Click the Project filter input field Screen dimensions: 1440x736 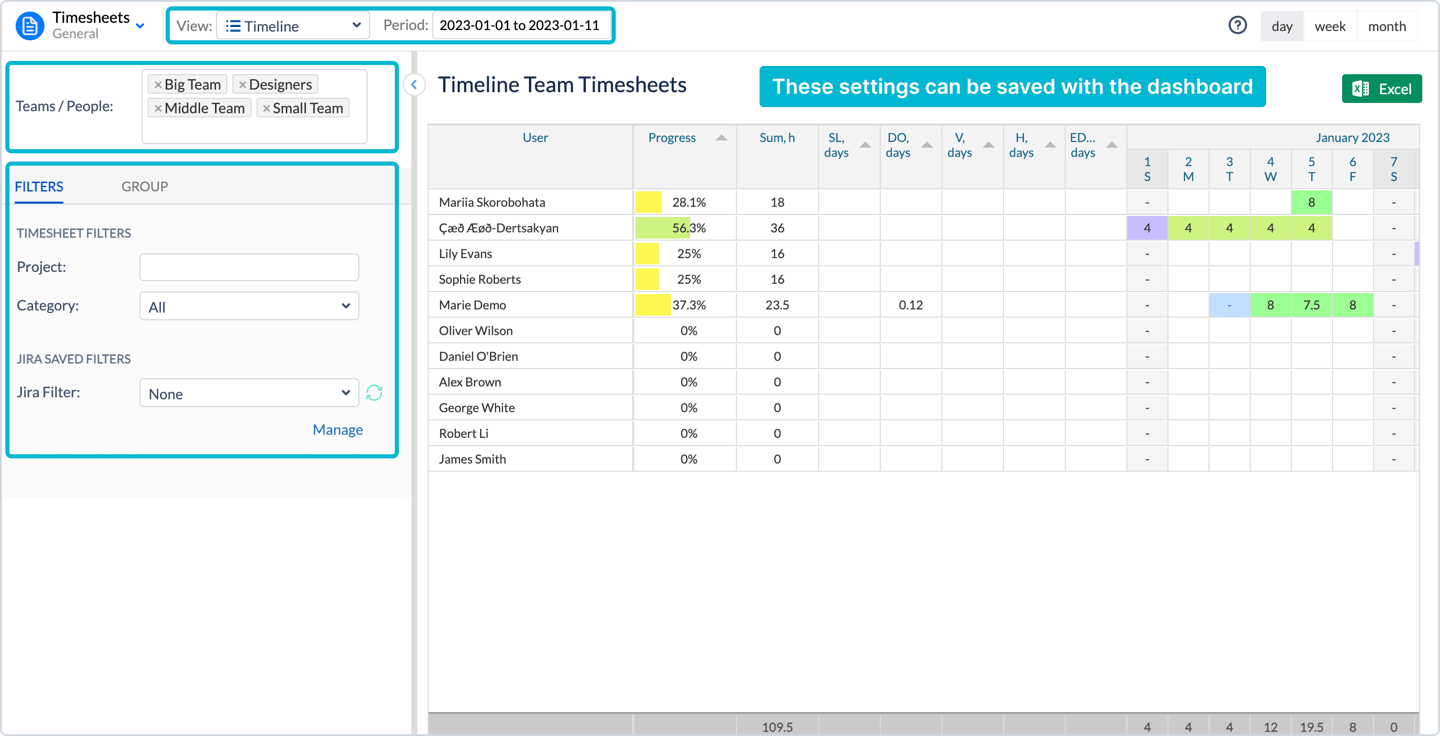coord(248,267)
